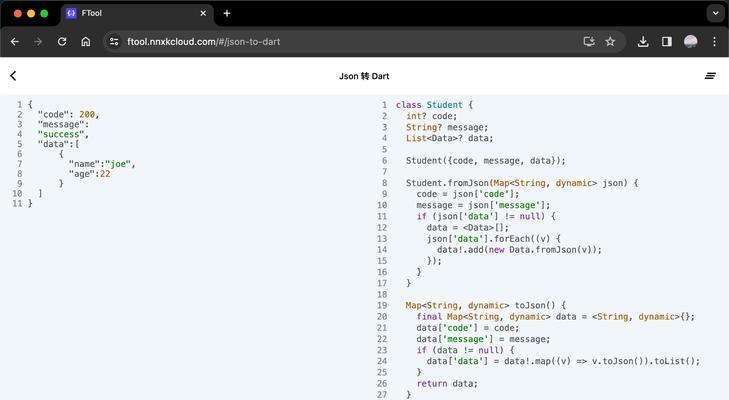
Task: Close the FTool tab
Action: click(203, 13)
